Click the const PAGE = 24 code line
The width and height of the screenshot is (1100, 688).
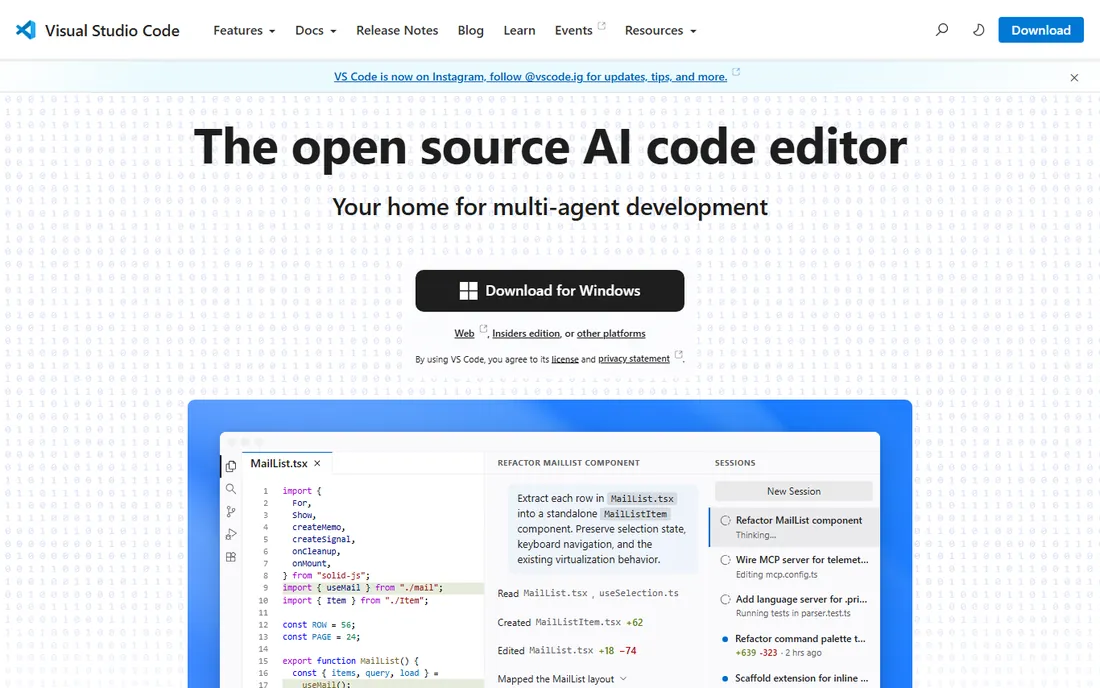click(x=321, y=637)
